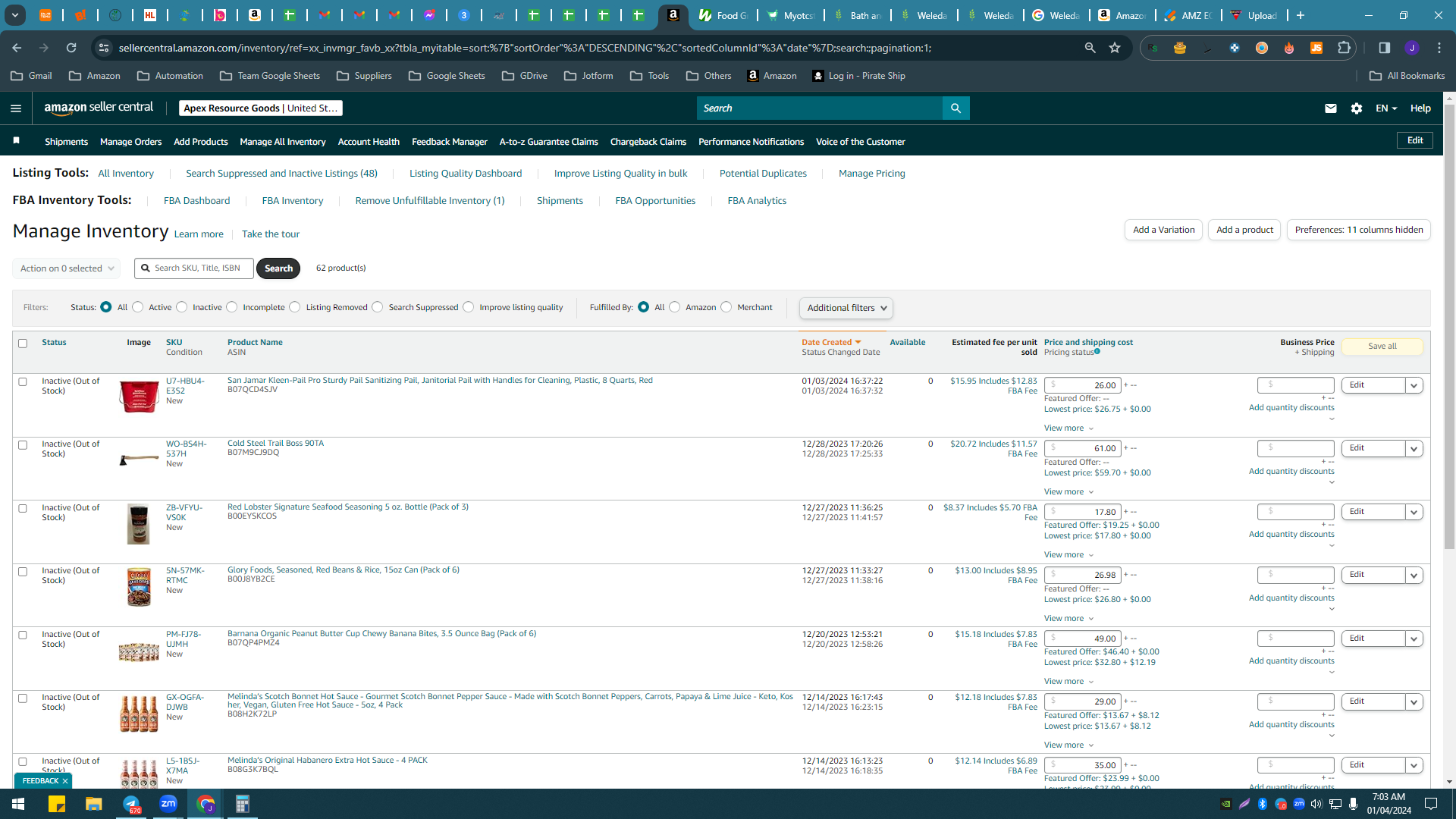Open Chrome three-dot menu
This screenshot has width=1456, height=819.
1439,48
